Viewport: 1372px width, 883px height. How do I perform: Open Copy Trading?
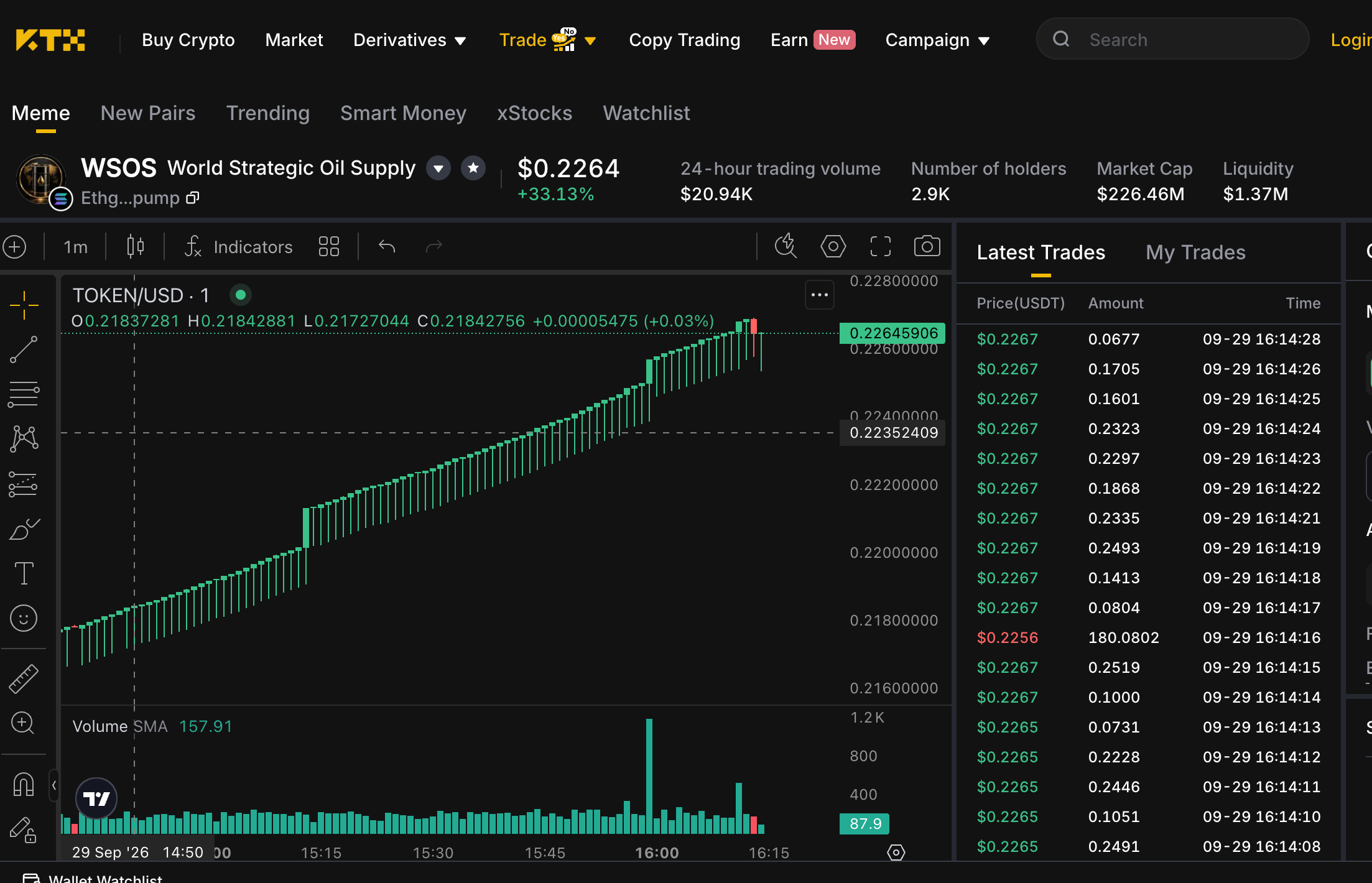(685, 40)
